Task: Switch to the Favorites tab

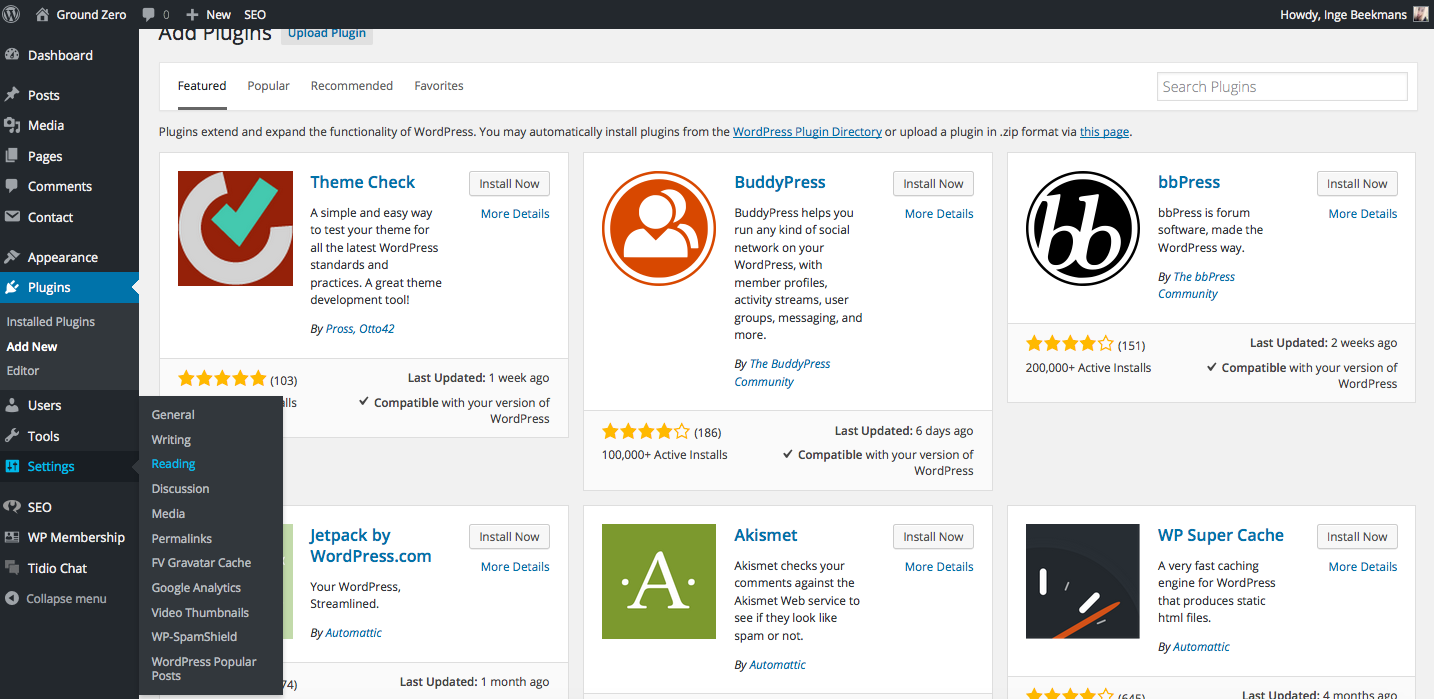Action: click(439, 86)
